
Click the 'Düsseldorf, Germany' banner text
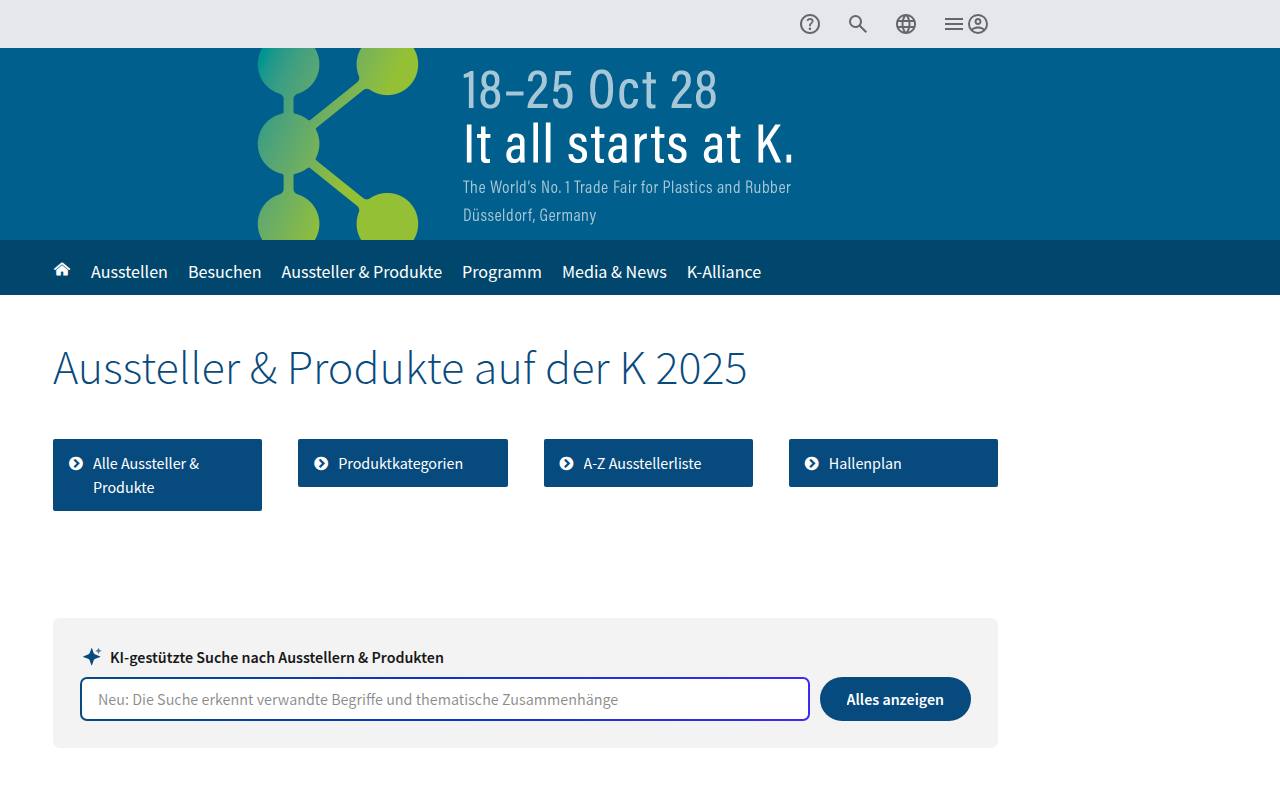click(x=529, y=215)
